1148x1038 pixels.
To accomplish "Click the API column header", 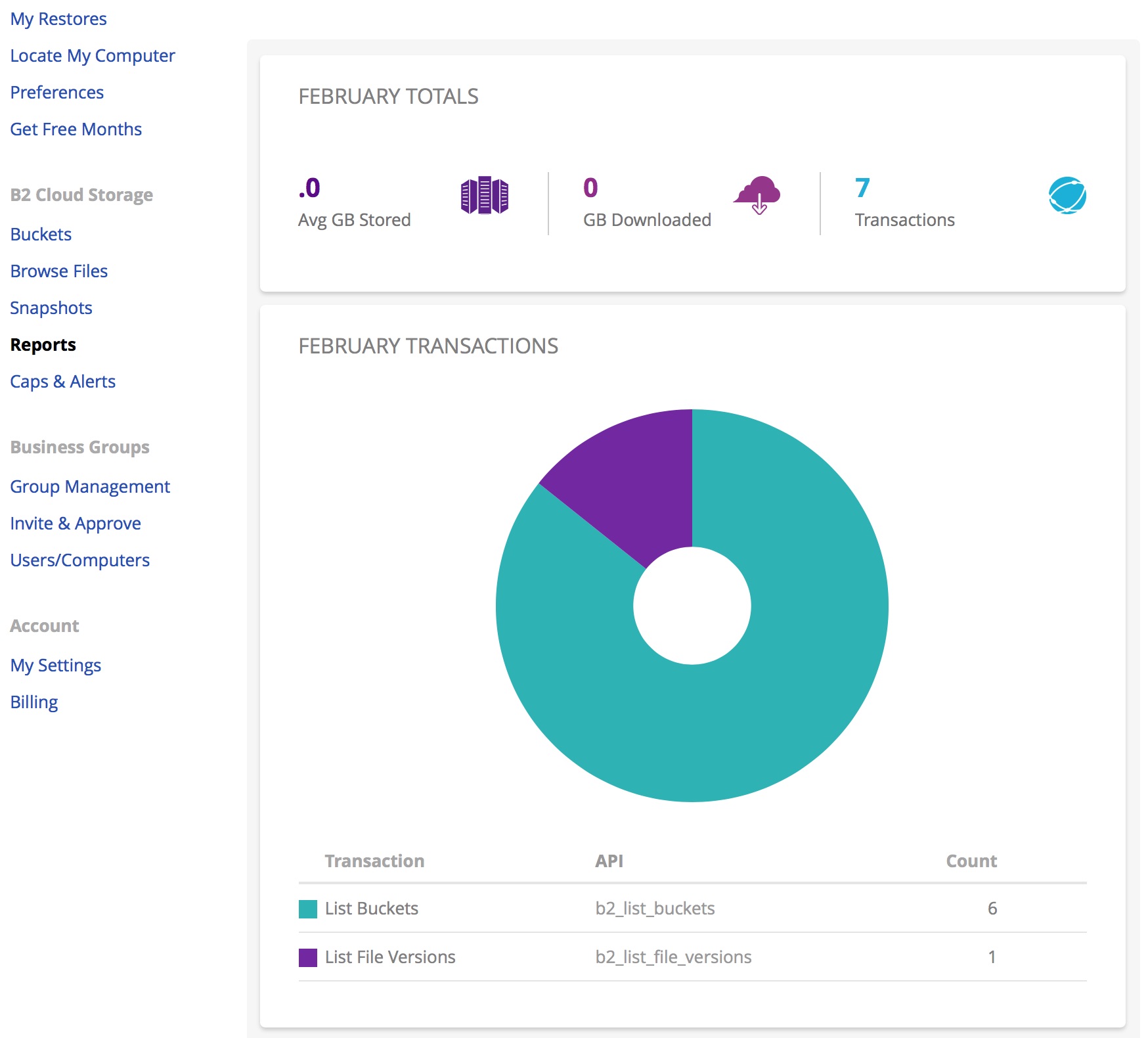I will [x=609, y=861].
